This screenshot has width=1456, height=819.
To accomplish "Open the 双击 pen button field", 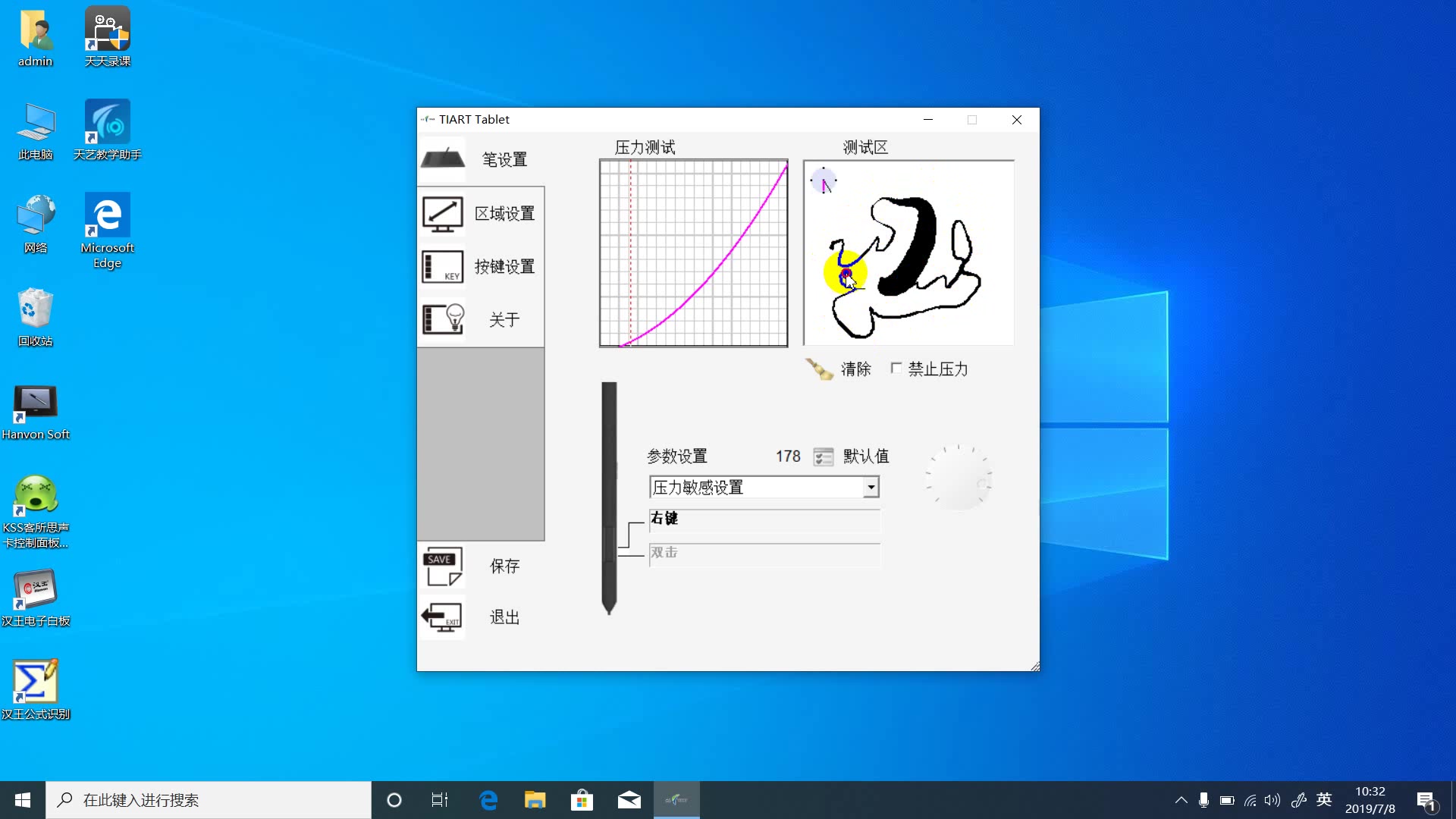I will click(x=764, y=554).
